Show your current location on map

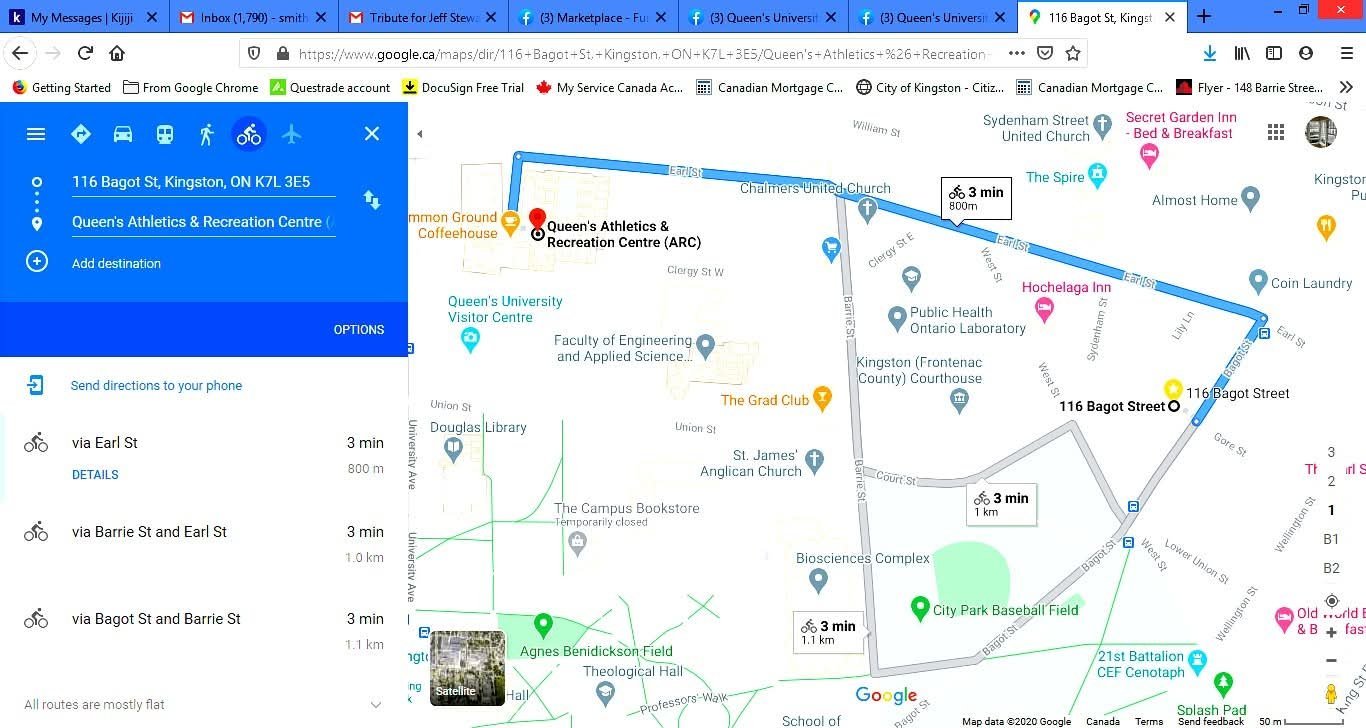pyautogui.click(x=1331, y=601)
